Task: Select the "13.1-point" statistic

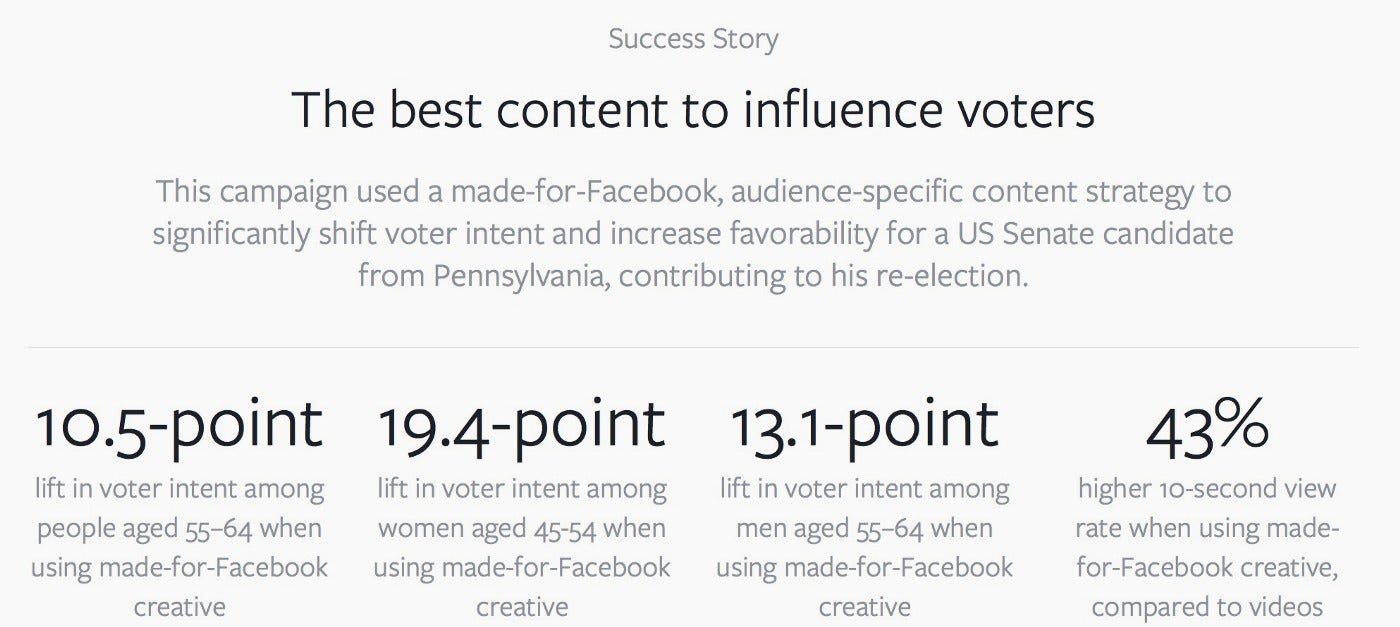Action: tap(865, 425)
